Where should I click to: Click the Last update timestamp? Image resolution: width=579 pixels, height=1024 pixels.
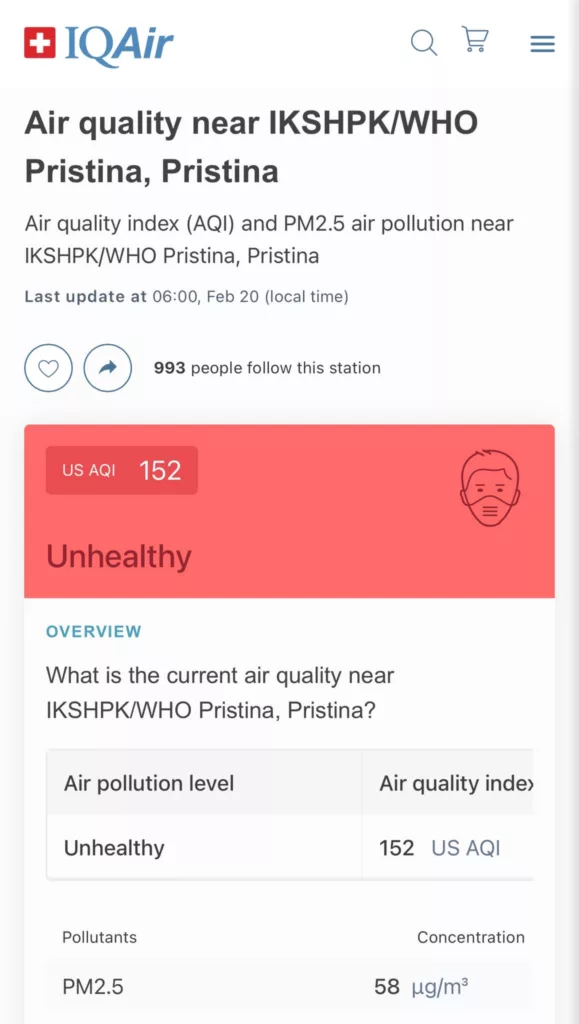186,297
